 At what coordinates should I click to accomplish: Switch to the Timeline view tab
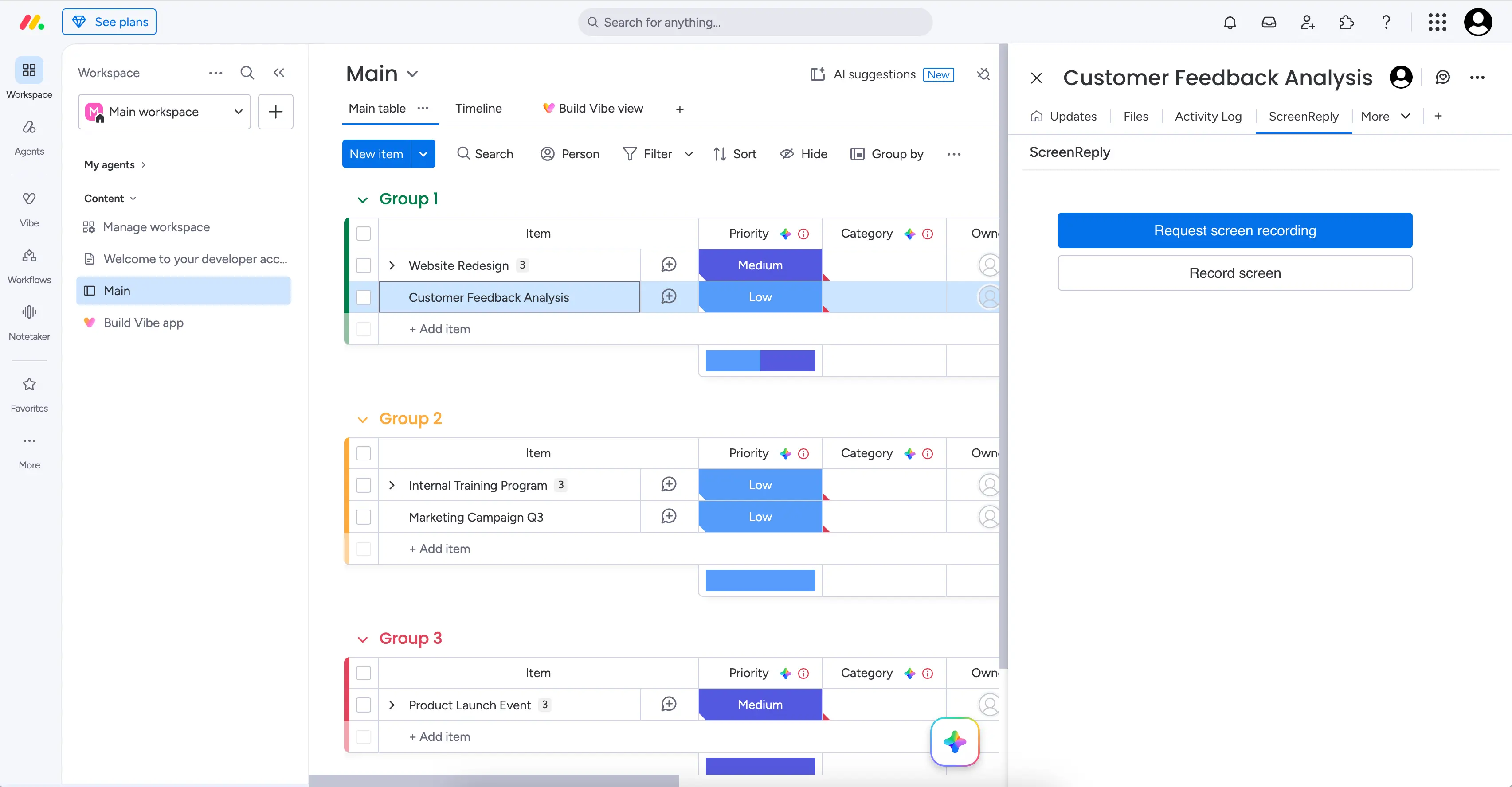(478, 109)
